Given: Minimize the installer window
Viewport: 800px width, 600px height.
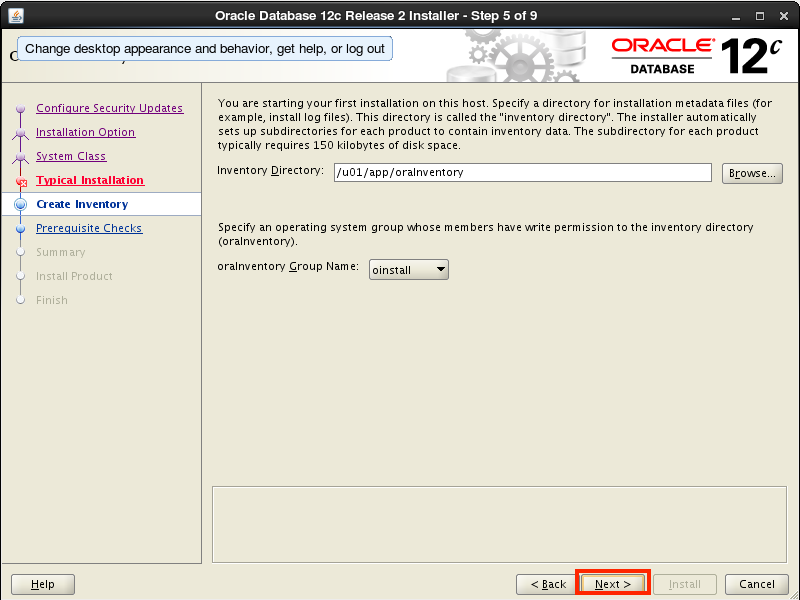Looking at the screenshot, I should pyautogui.click(x=736, y=16).
